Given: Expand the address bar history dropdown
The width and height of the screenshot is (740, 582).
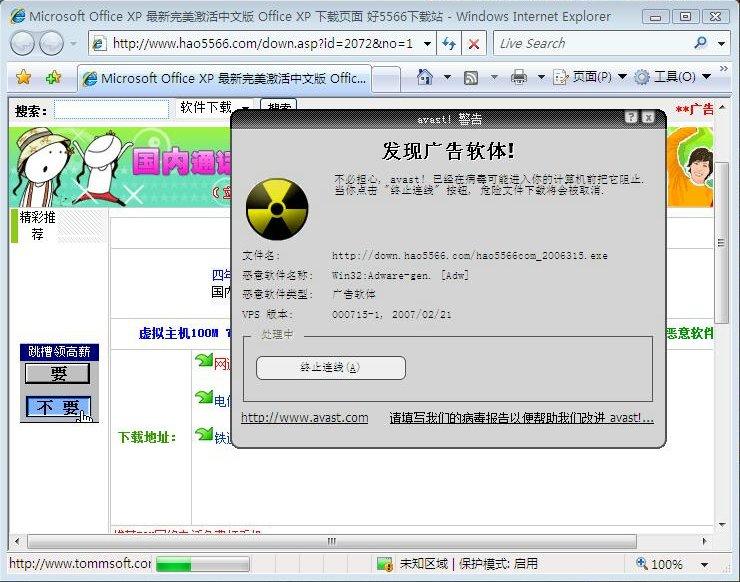Looking at the screenshot, I should coord(427,44).
